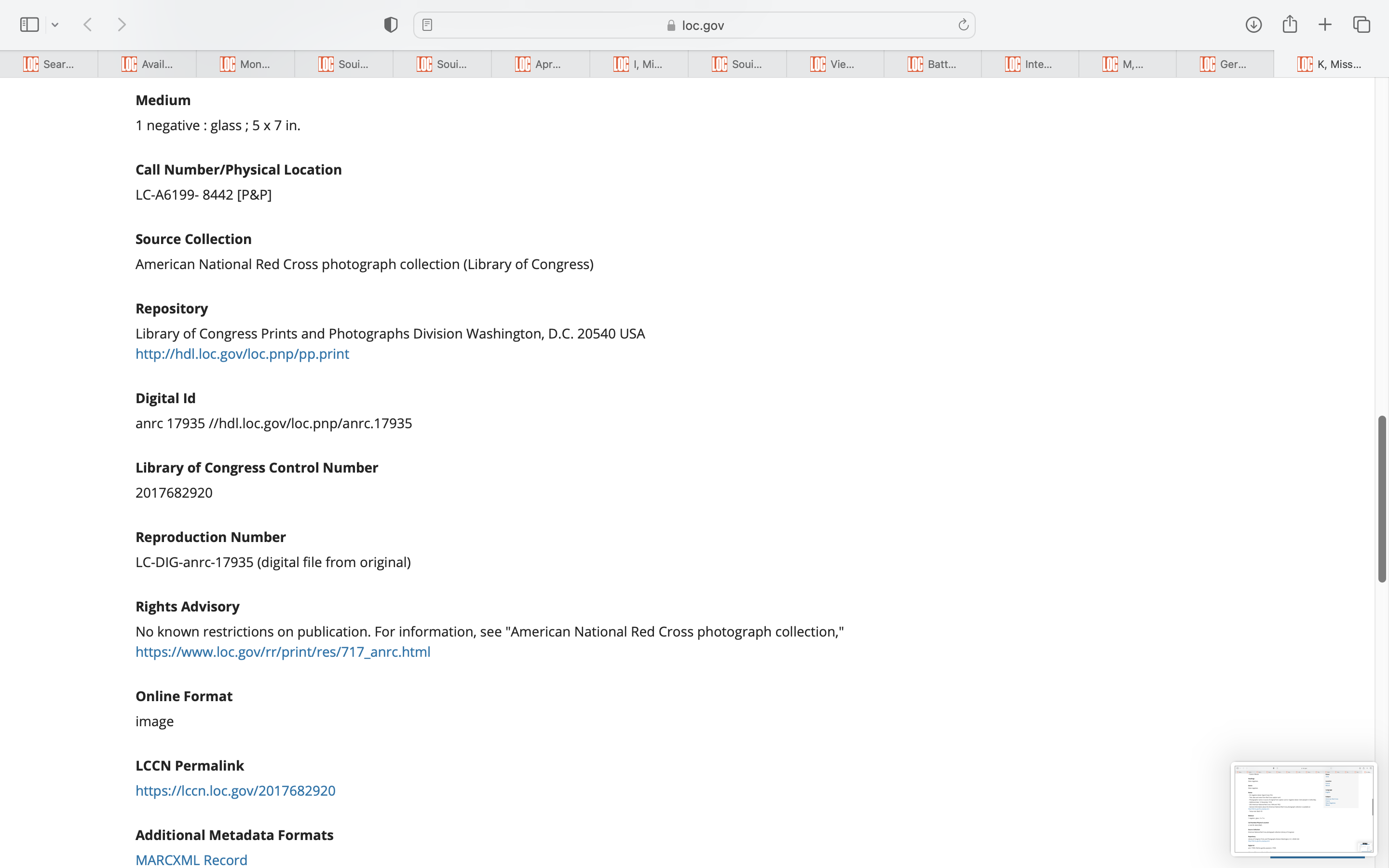Screen dimensions: 1389x868
Task: Open the LCCN permalink URL
Action: (235, 790)
